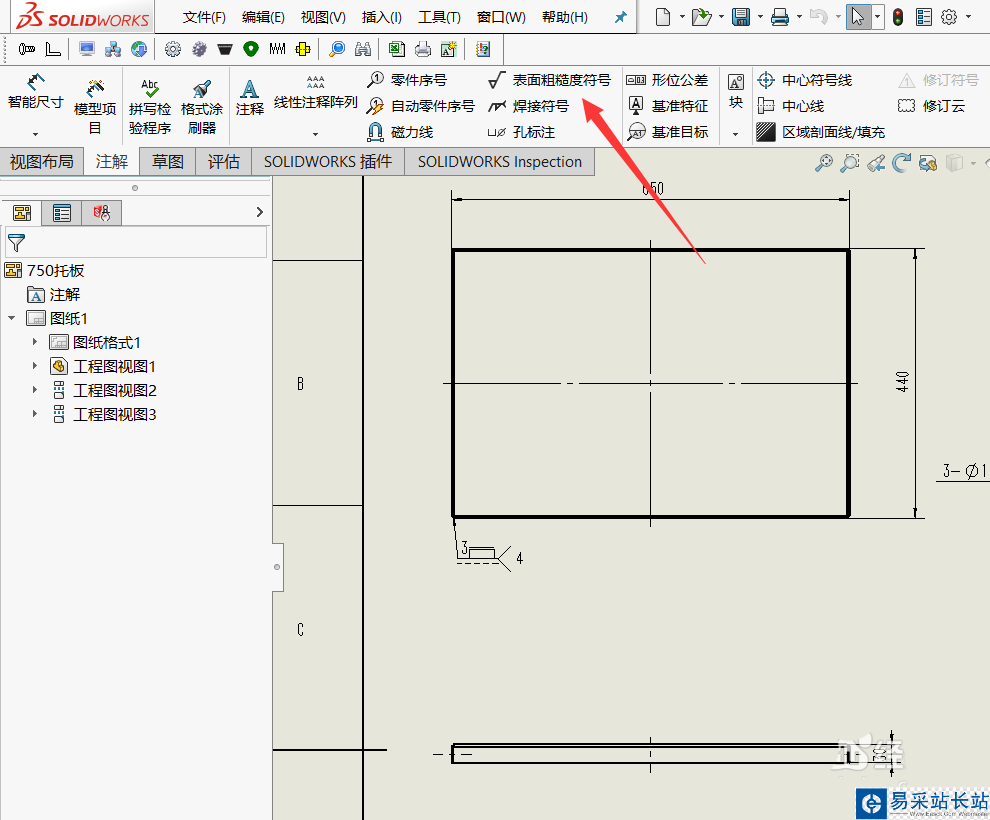
Task: Open the 插入(I) menu
Action: coord(381,17)
